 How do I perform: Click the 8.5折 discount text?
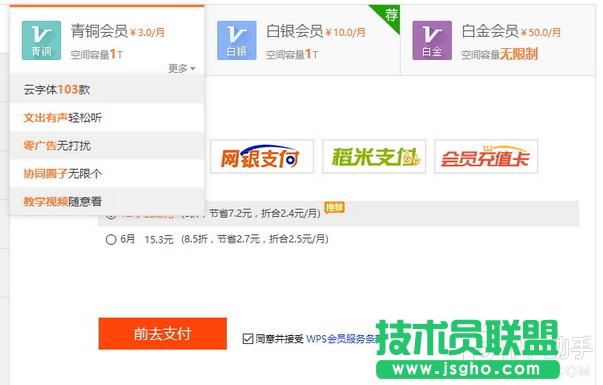[x=196, y=239]
